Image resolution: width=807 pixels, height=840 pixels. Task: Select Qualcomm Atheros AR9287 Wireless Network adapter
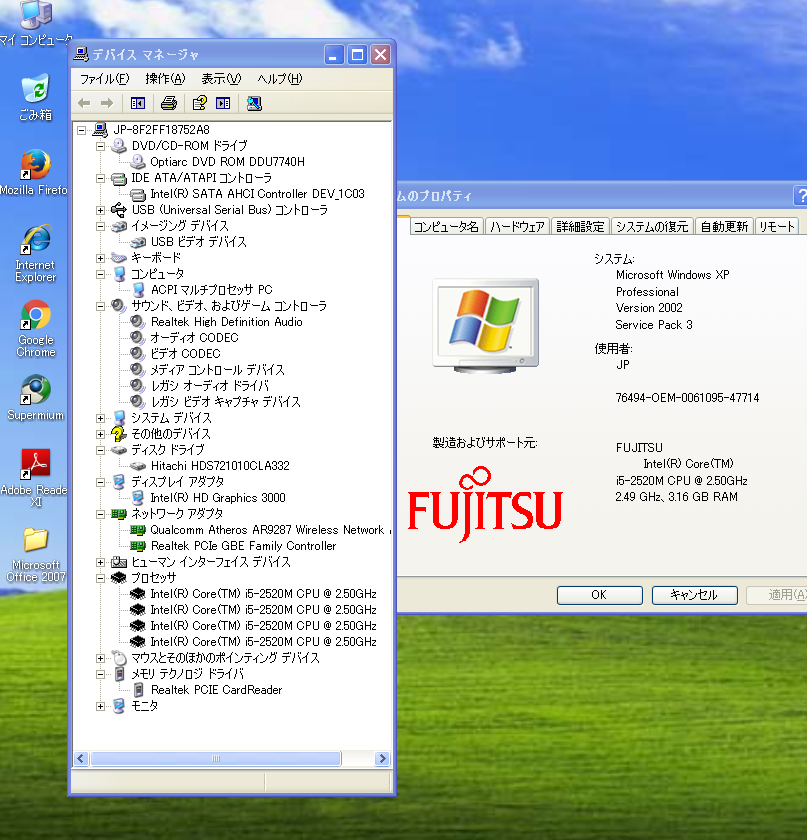pyautogui.click(x=267, y=530)
